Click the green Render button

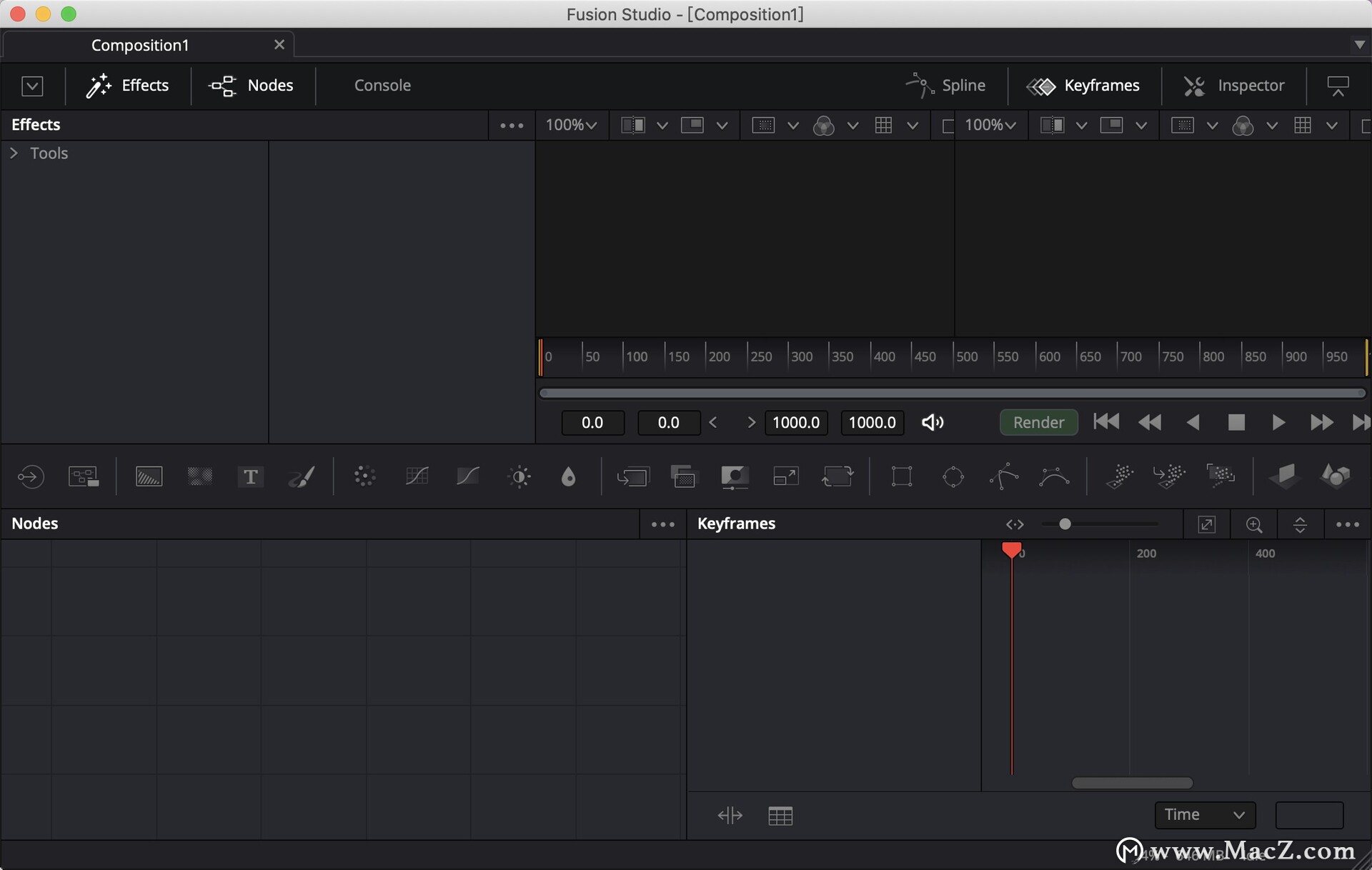[1038, 423]
